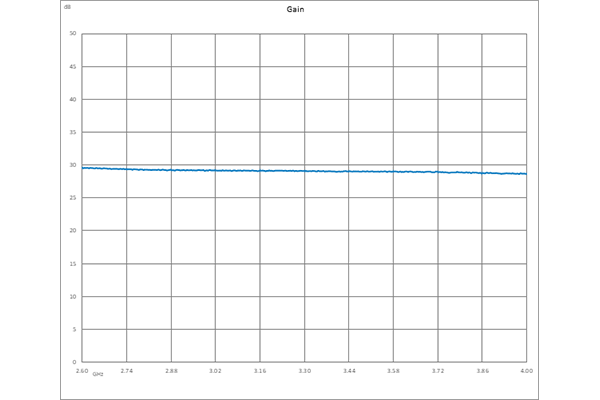The height and width of the screenshot is (400, 600).
Task: Select the sixth blue data marker
Action: coord(327,177)
